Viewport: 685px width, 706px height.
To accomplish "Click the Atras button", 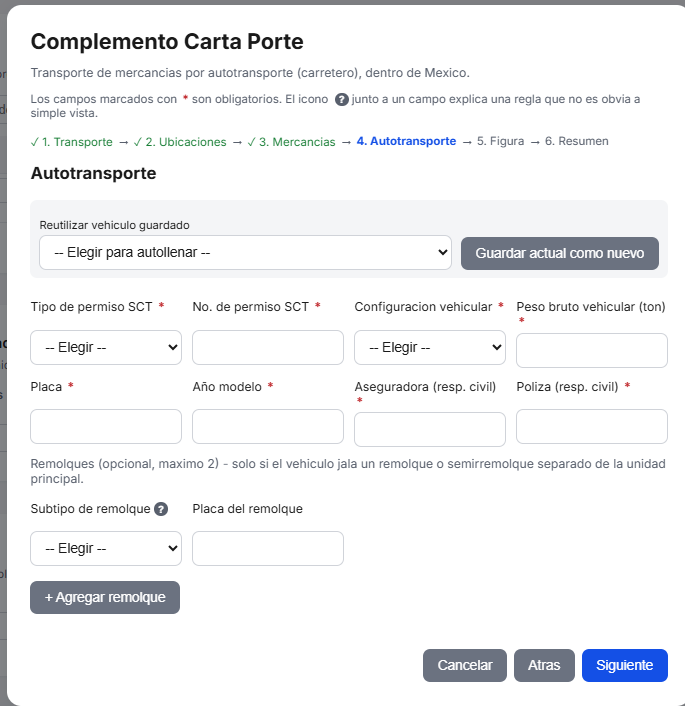I will (544, 665).
